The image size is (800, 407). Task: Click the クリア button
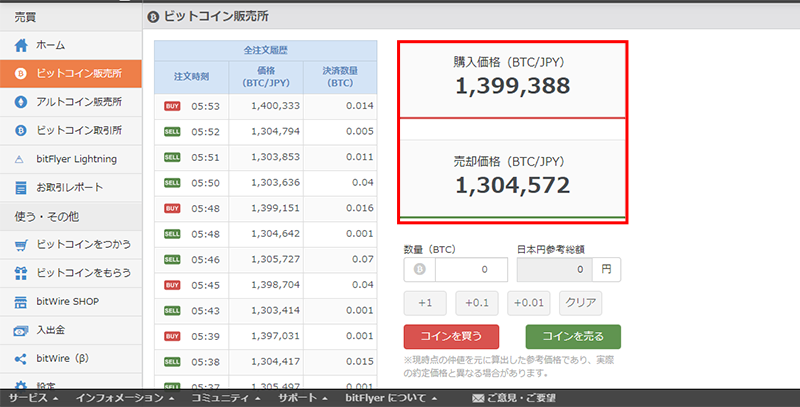tap(581, 303)
